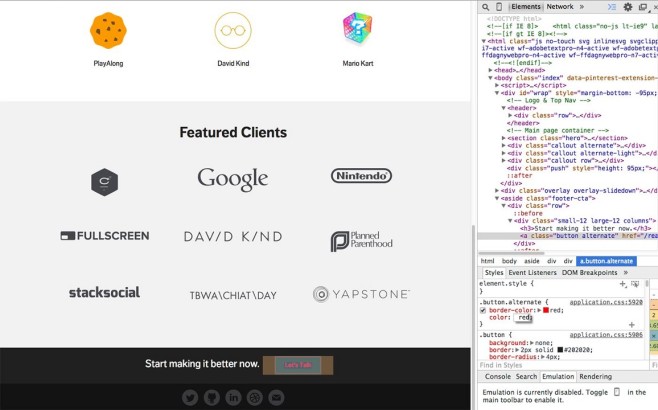The image size is (658, 410).
Task: Select the Emulation drawer tab
Action: 558,376
